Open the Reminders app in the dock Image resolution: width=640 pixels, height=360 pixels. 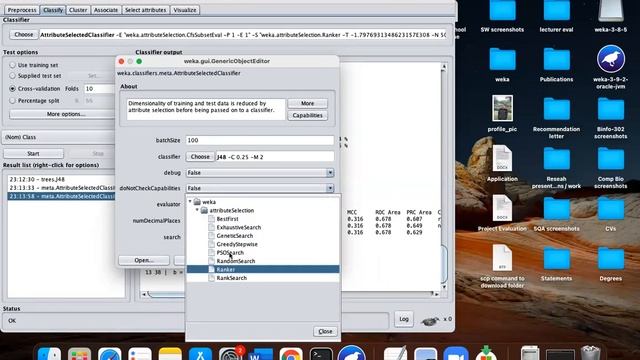point(140,354)
